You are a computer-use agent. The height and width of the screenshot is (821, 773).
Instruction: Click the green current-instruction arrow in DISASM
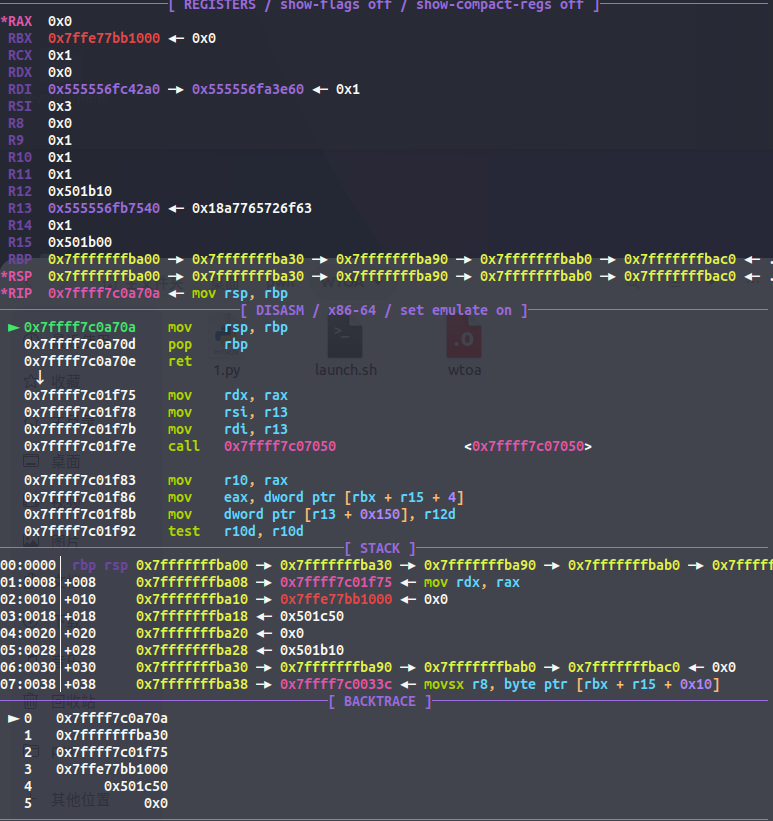14,328
